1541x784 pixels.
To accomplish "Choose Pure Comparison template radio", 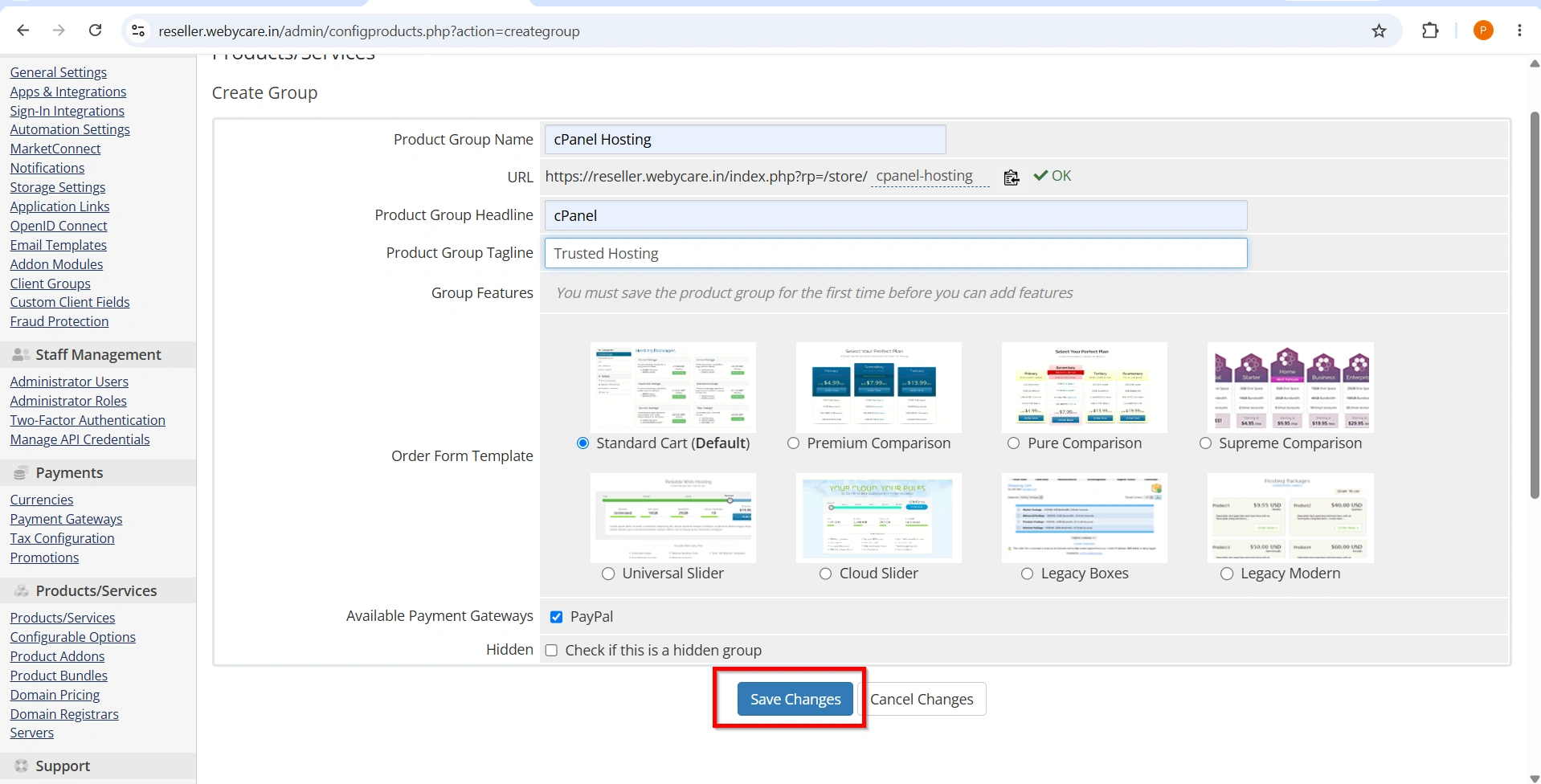I will point(1014,443).
